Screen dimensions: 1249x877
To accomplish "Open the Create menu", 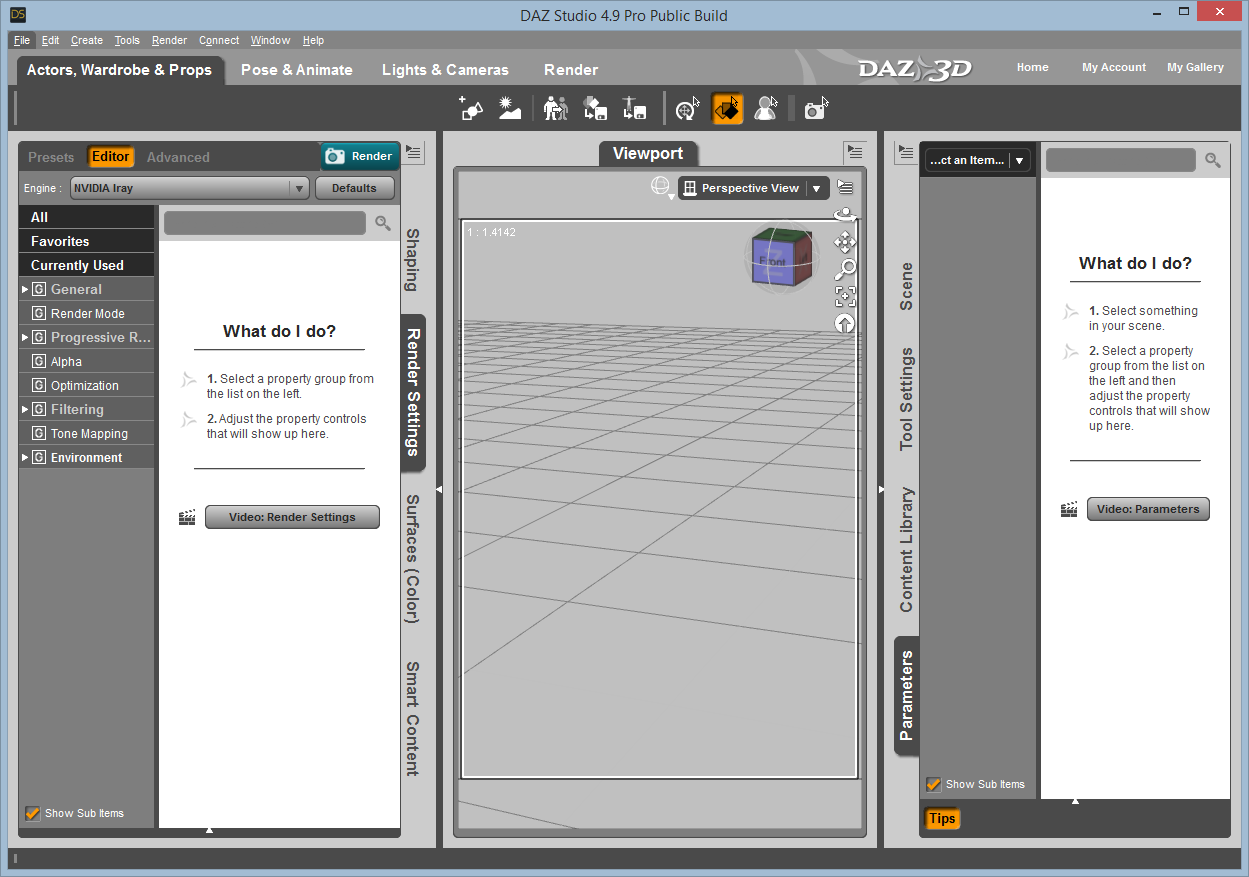I will click(87, 40).
